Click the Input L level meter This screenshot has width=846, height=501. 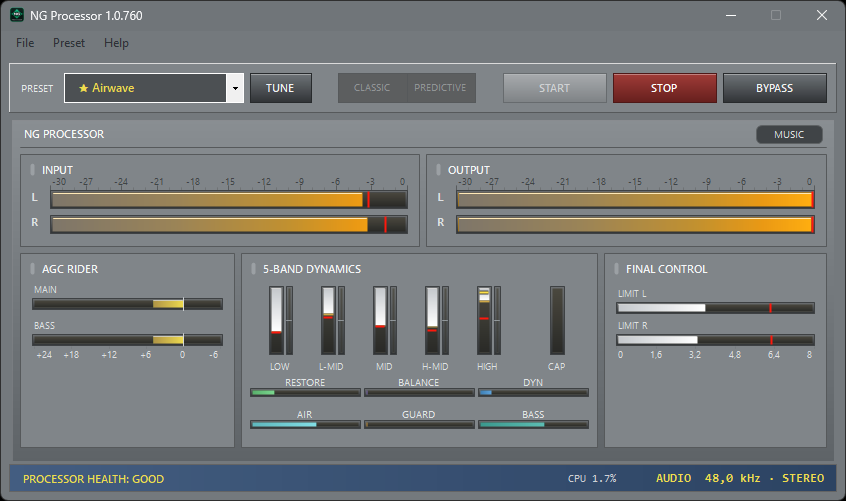click(229, 200)
